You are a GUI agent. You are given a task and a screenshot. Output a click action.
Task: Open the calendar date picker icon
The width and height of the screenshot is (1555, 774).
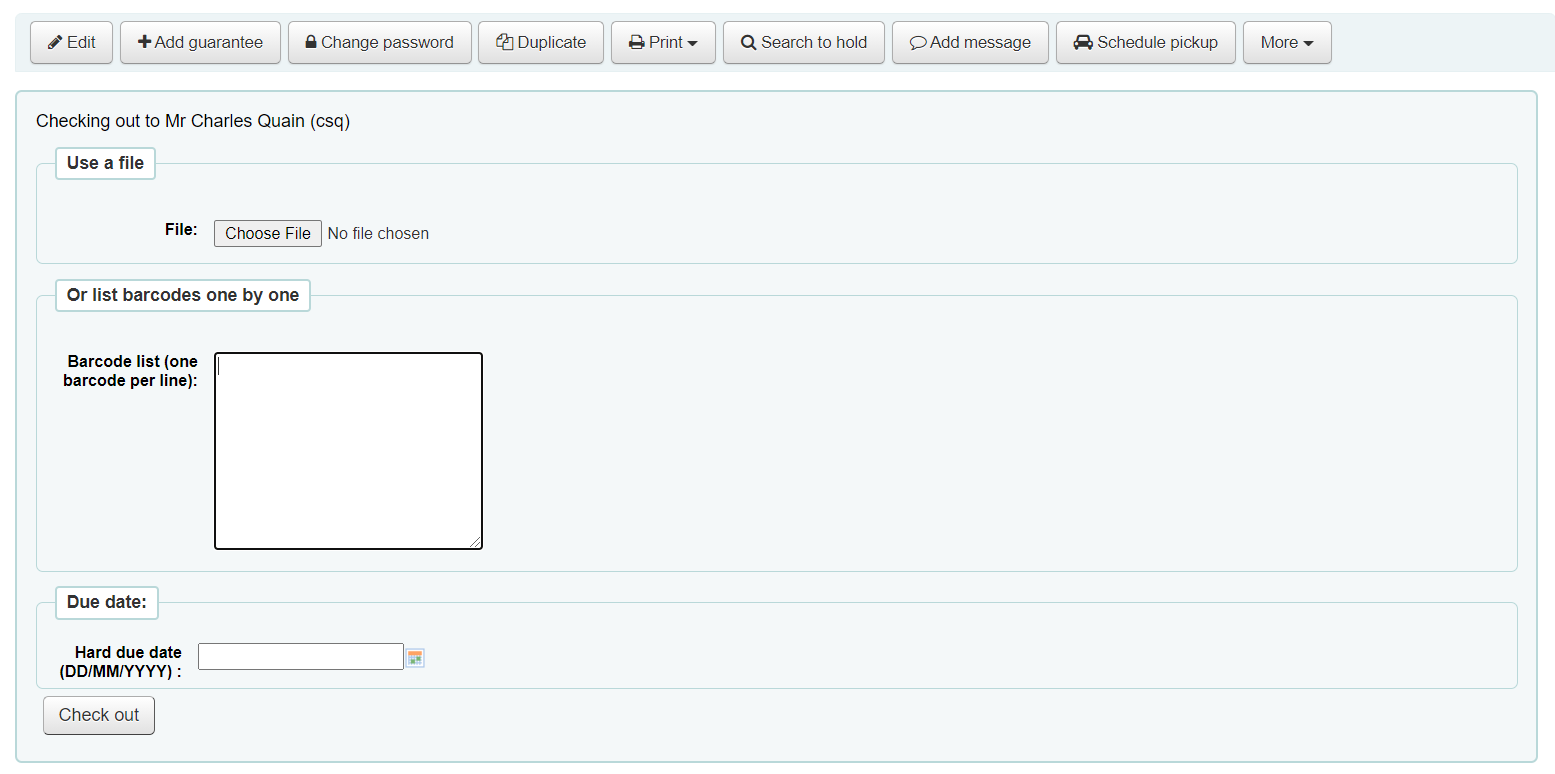coord(416,658)
